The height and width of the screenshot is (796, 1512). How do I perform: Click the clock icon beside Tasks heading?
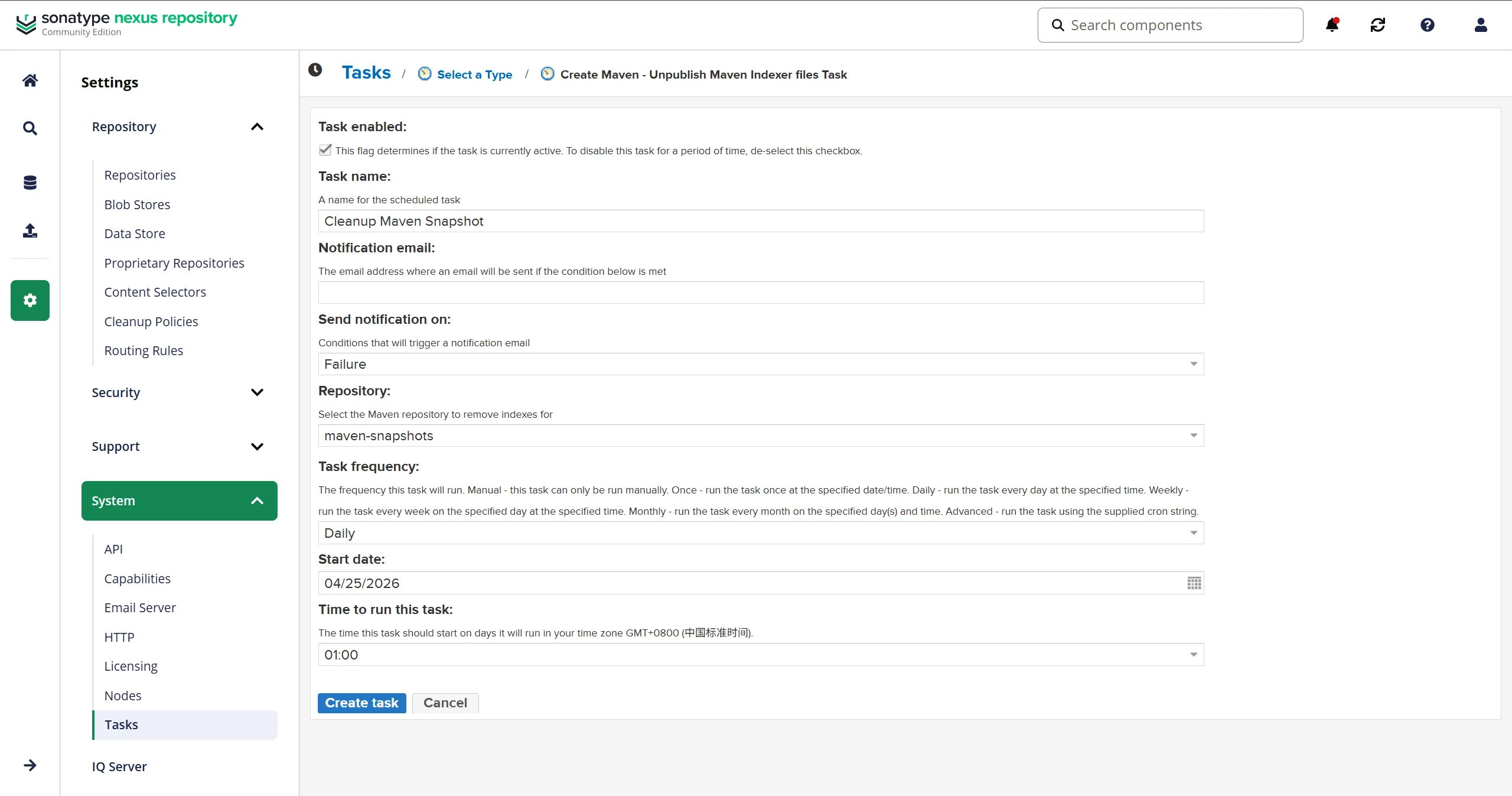click(315, 70)
